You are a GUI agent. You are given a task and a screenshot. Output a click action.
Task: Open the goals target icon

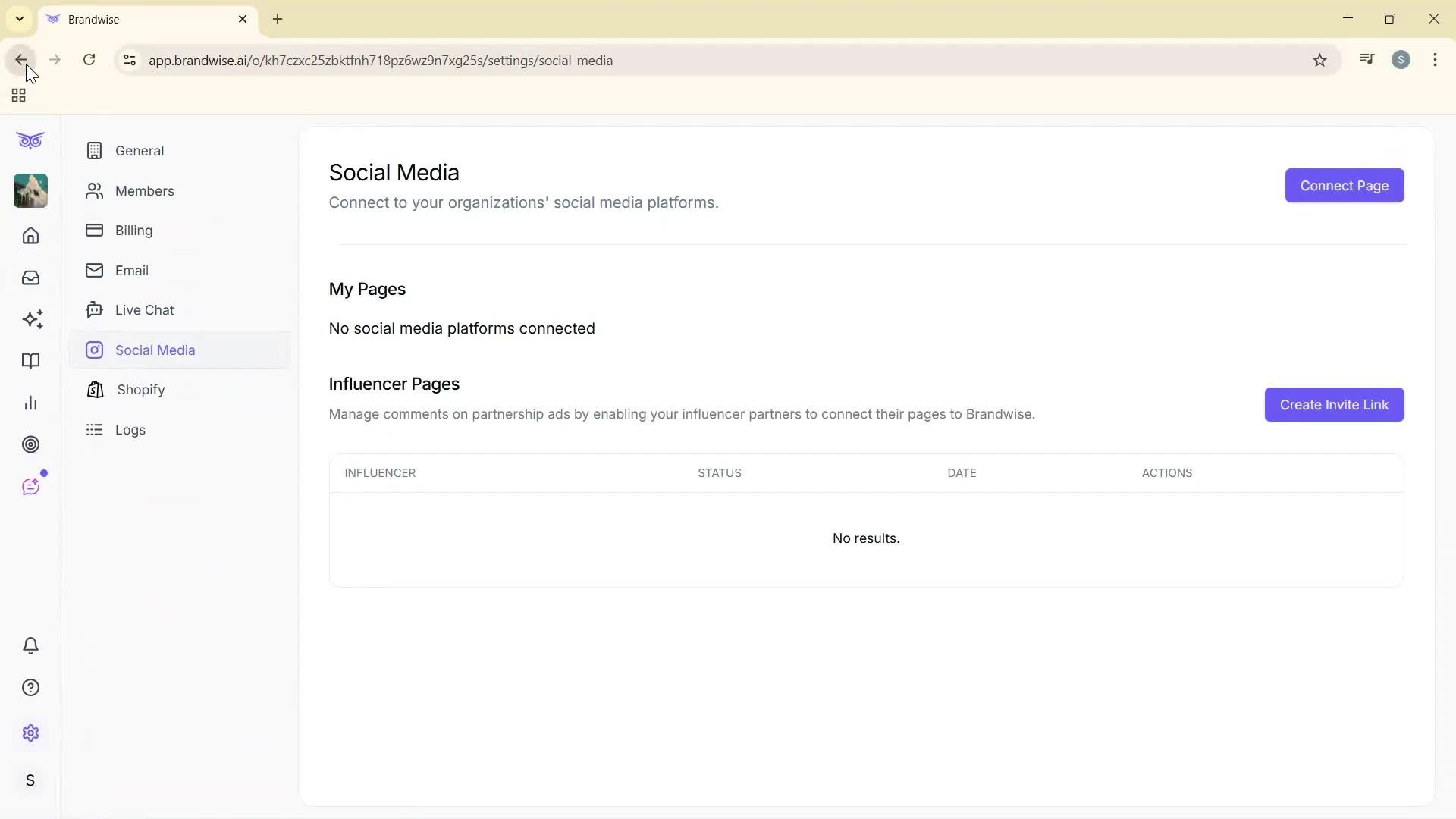point(30,444)
